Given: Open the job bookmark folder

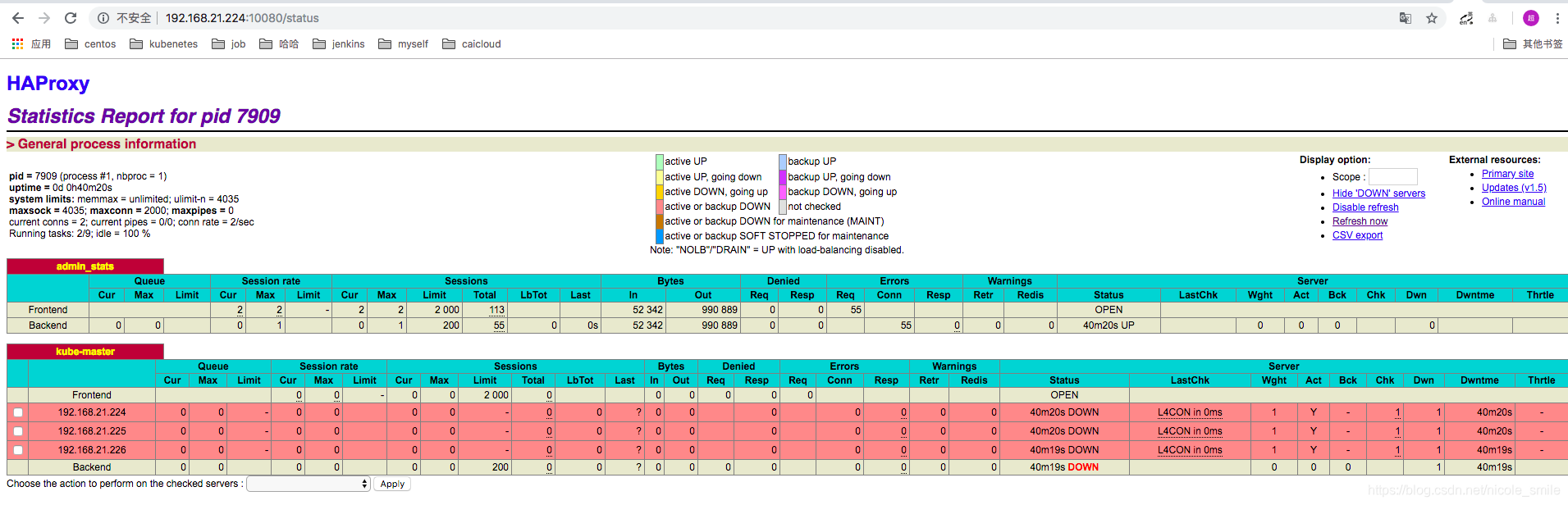Looking at the screenshot, I should (229, 44).
